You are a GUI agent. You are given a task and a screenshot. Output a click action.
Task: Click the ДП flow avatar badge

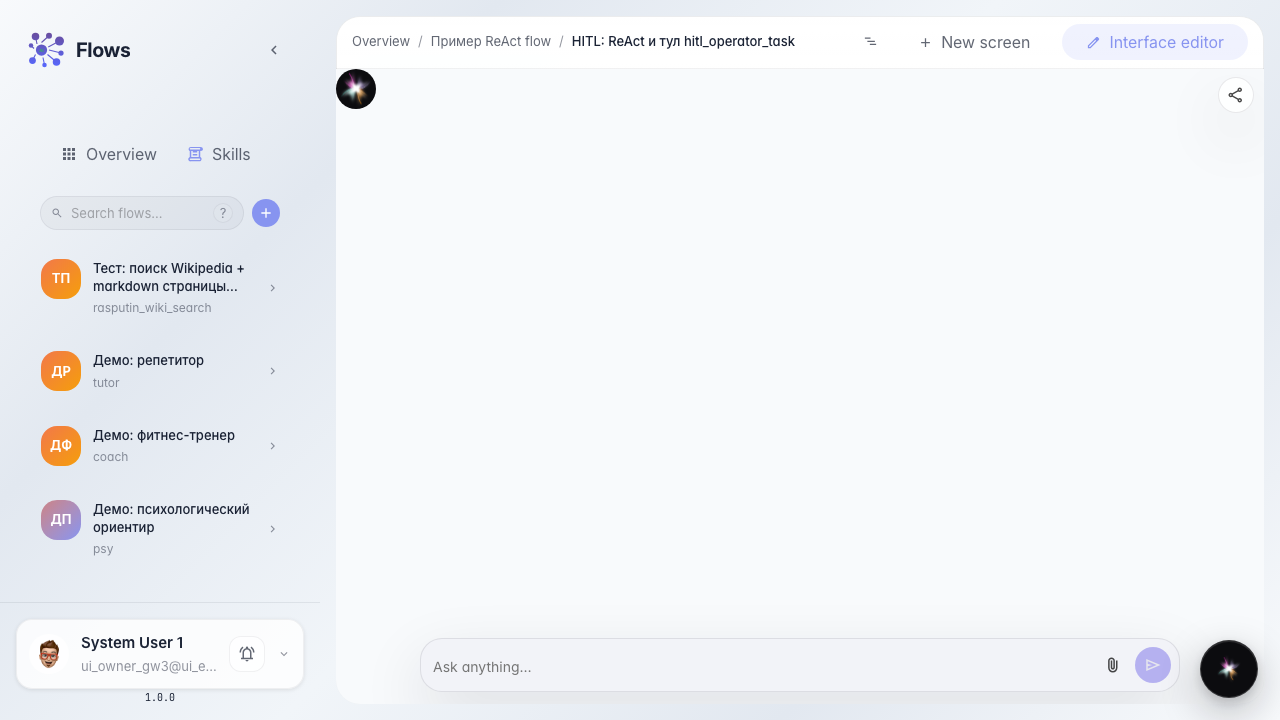61,520
